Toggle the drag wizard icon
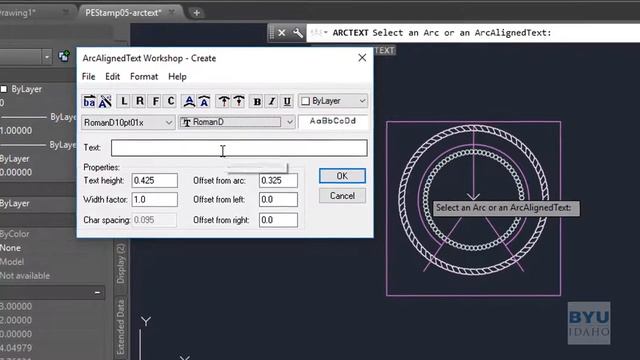 105,101
